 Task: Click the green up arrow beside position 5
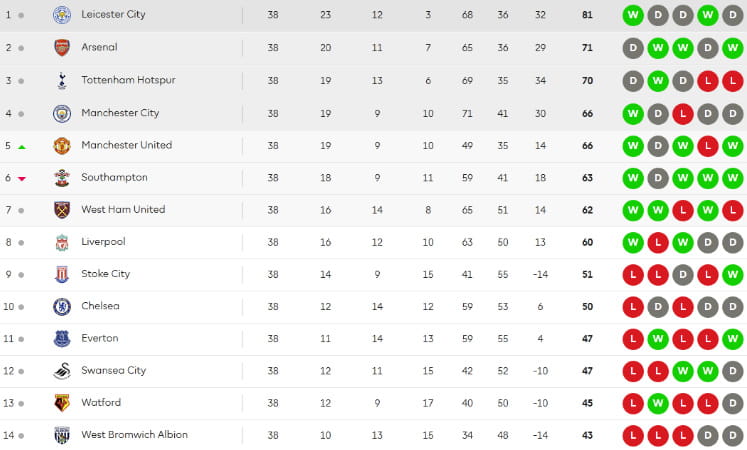pos(21,147)
